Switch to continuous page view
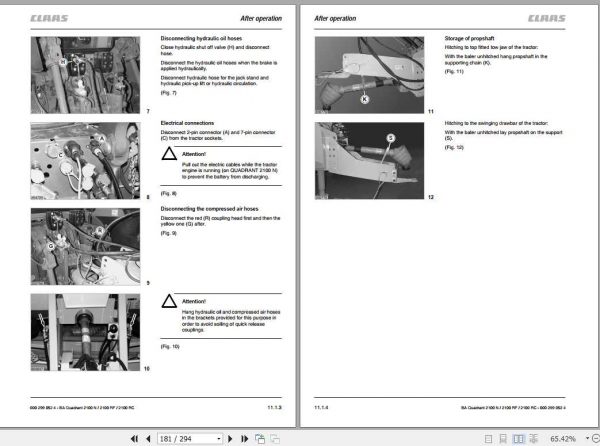 [503, 439]
